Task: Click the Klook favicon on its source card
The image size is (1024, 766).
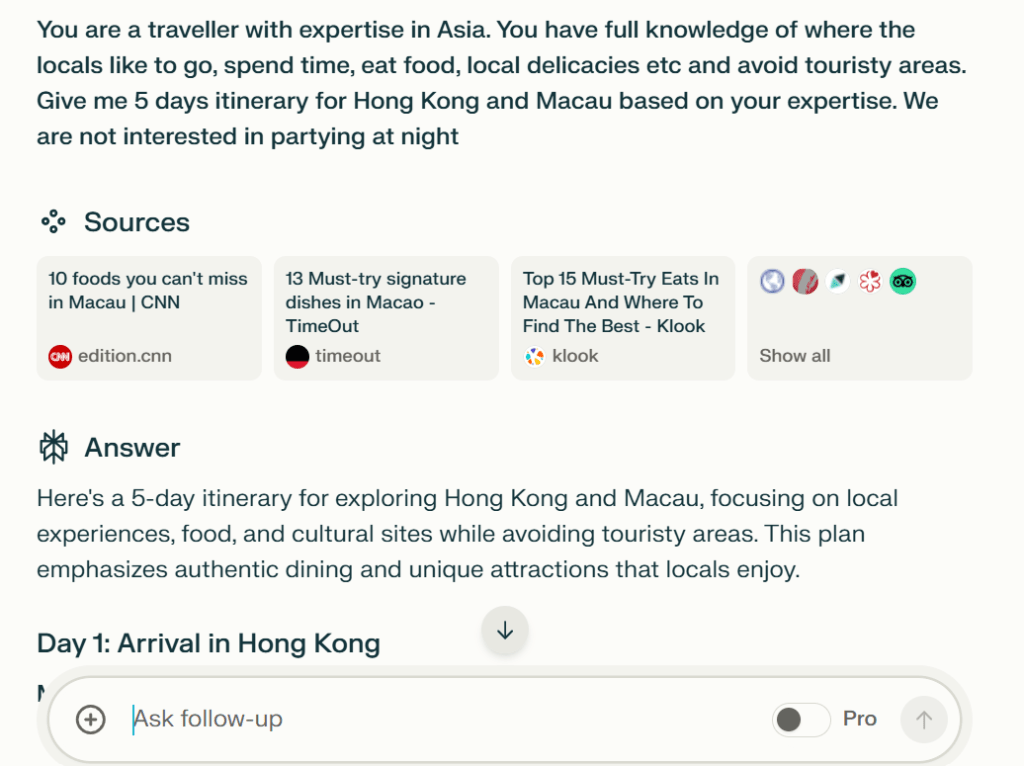Action: tap(533, 355)
